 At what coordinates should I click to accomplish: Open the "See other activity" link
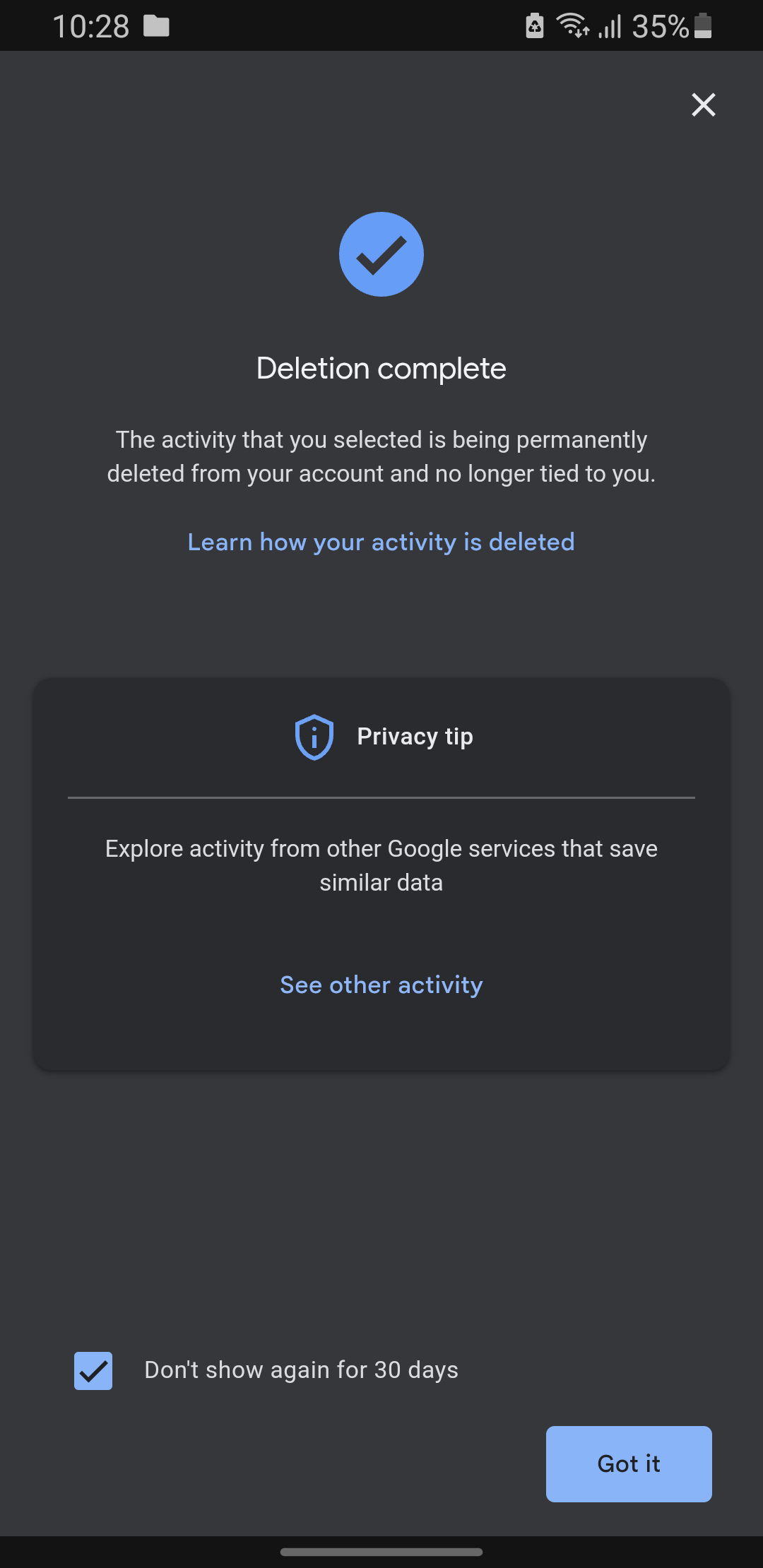click(381, 985)
